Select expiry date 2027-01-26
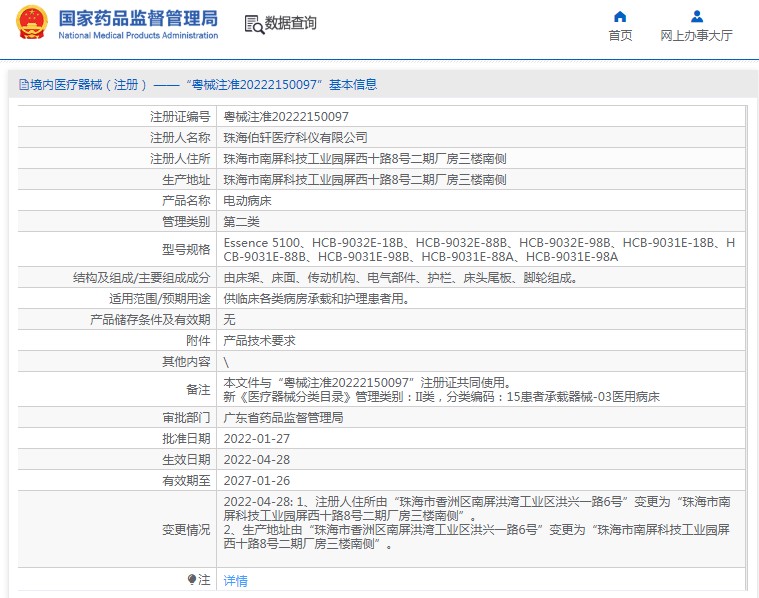759x598 pixels. tap(257, 481)
